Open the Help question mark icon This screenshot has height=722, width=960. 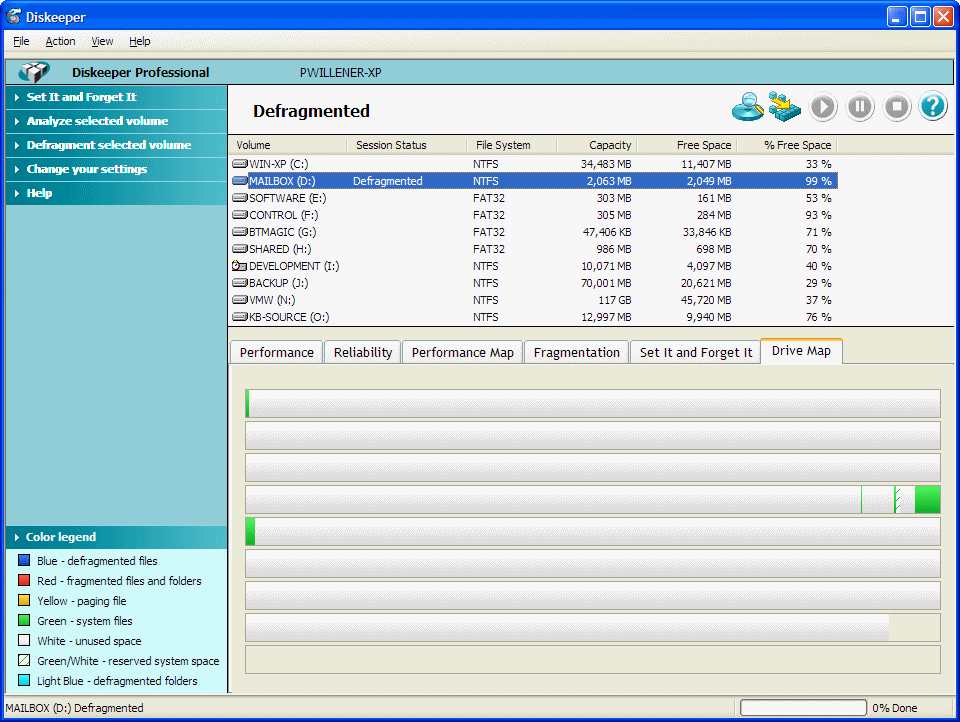(x=933, y=107)
